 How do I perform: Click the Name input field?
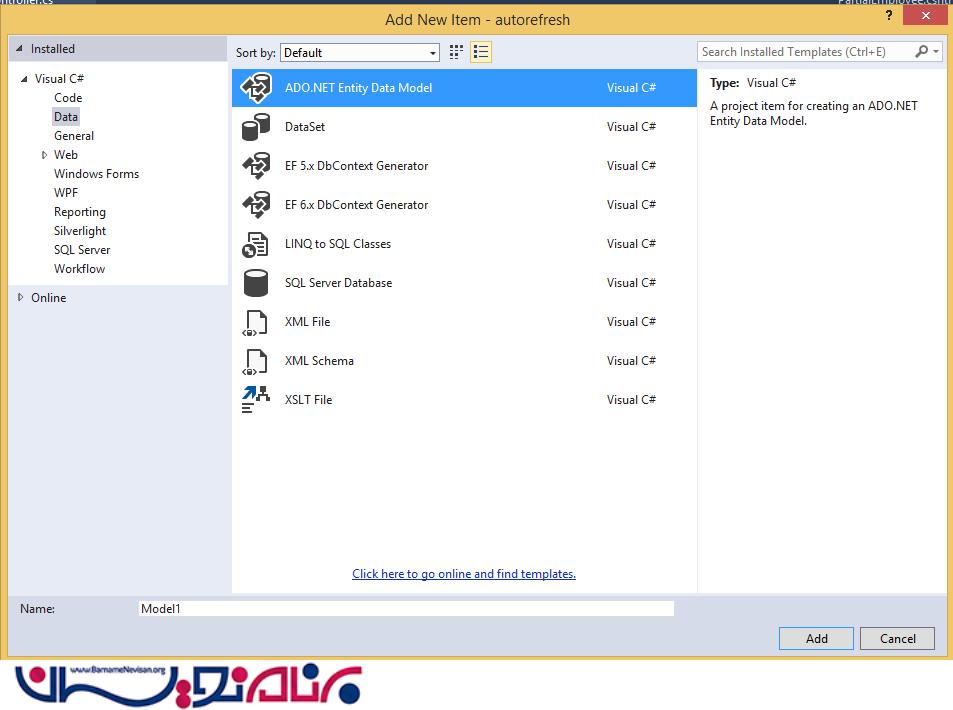pyautogui.click(x=406, y=608)
